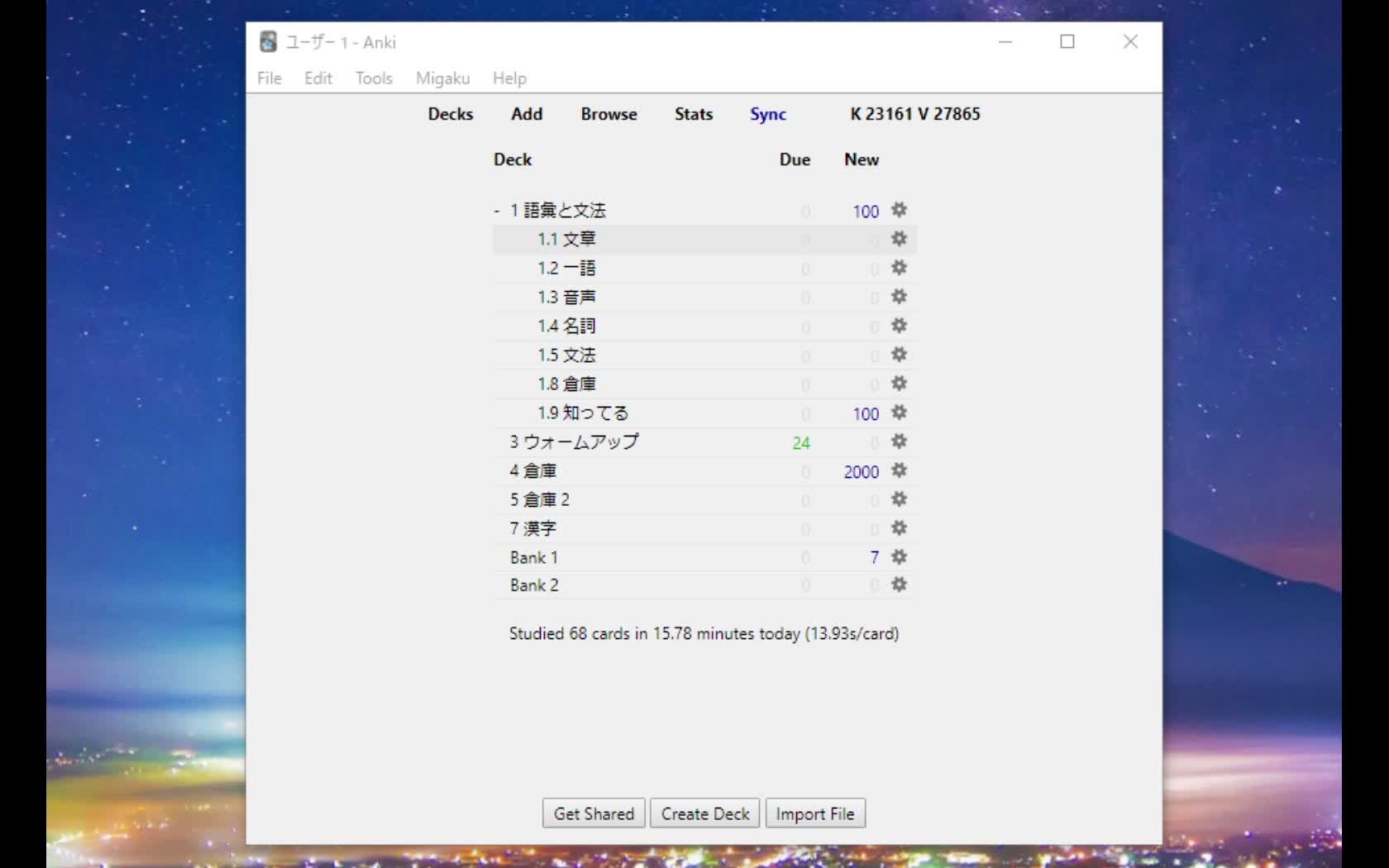Open options gear for 1.4 名詞 deck
Viewport: 1389px width, 868px height.
899,326
